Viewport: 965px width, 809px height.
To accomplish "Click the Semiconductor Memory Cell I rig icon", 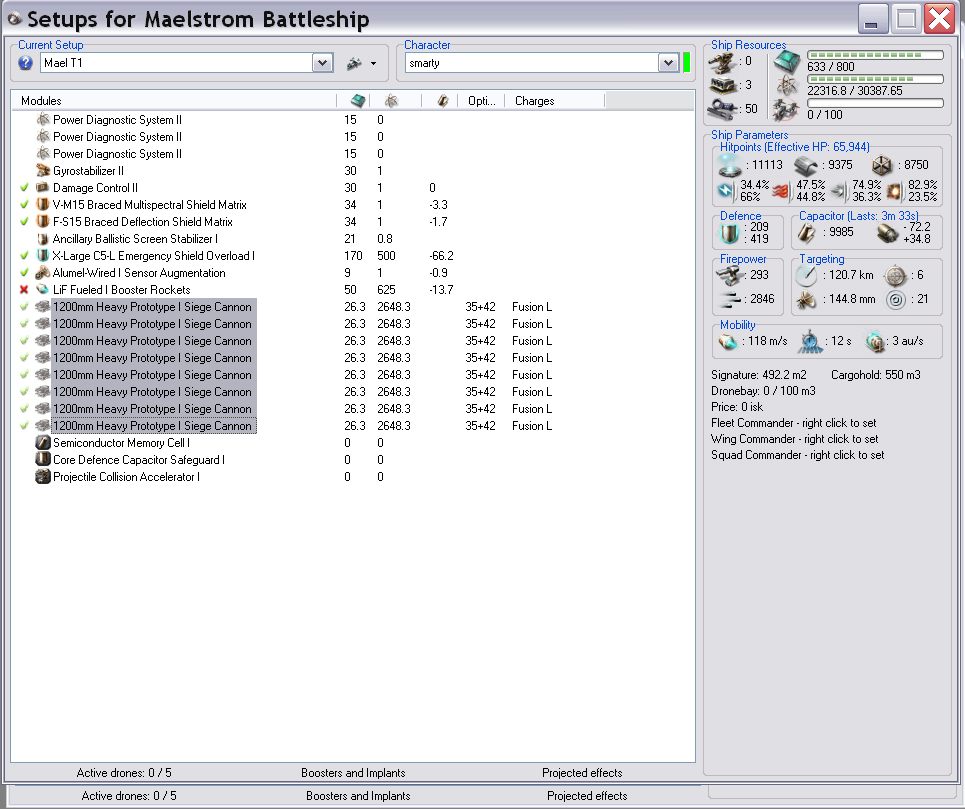I will coord(43,443).
